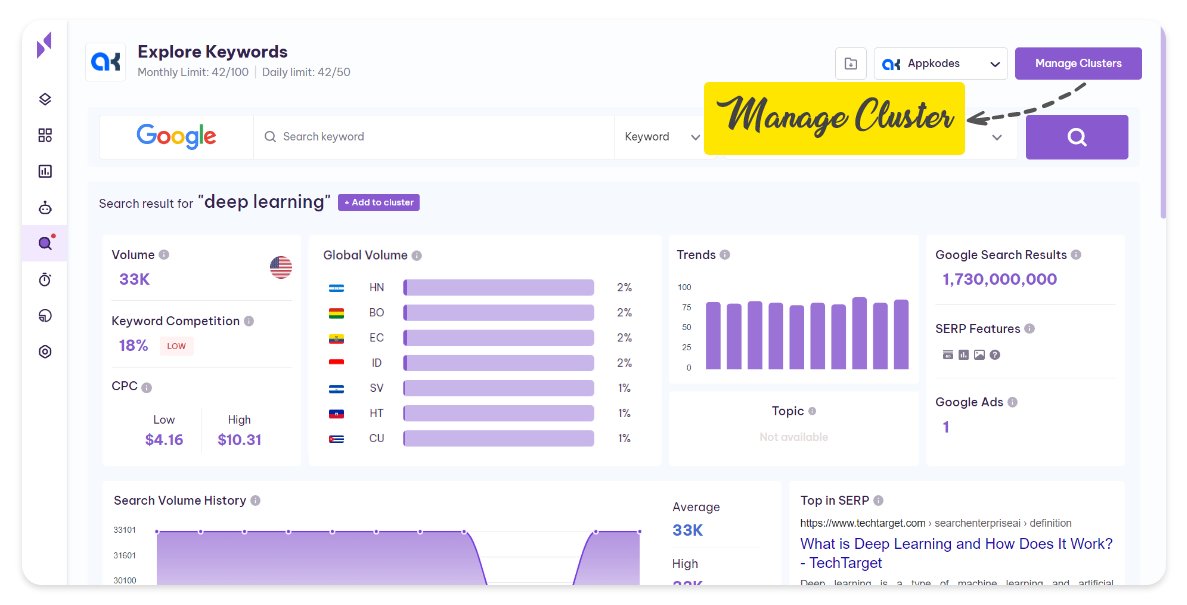Screen dimensions: 1187x605
Task: Click the Explore Keywords page title
Action: (213, 51)
